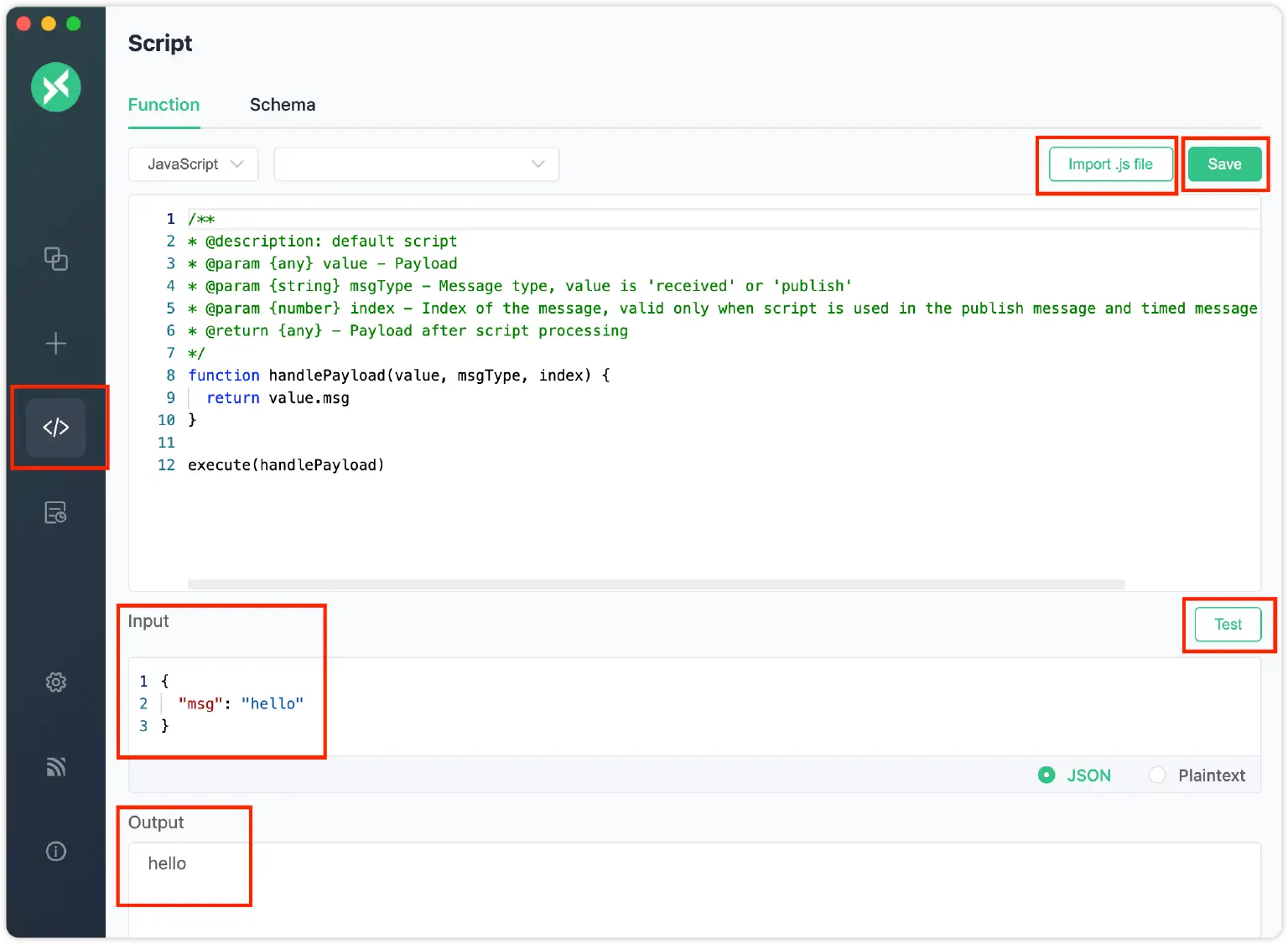Select the JSON input format radio button

point(1046,775)
